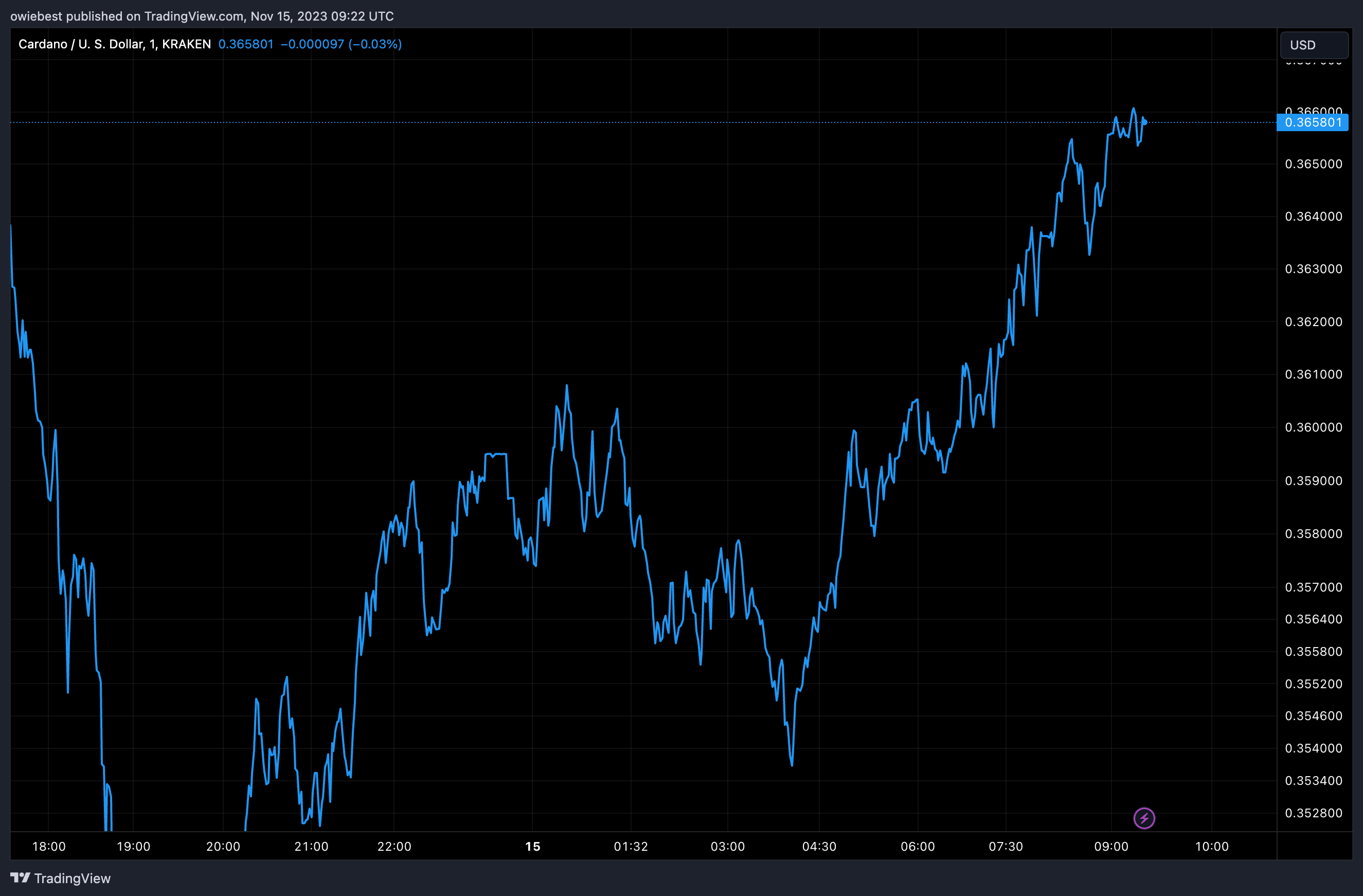
Task: Click the TradingView text in footer
Action: point(72,878)
